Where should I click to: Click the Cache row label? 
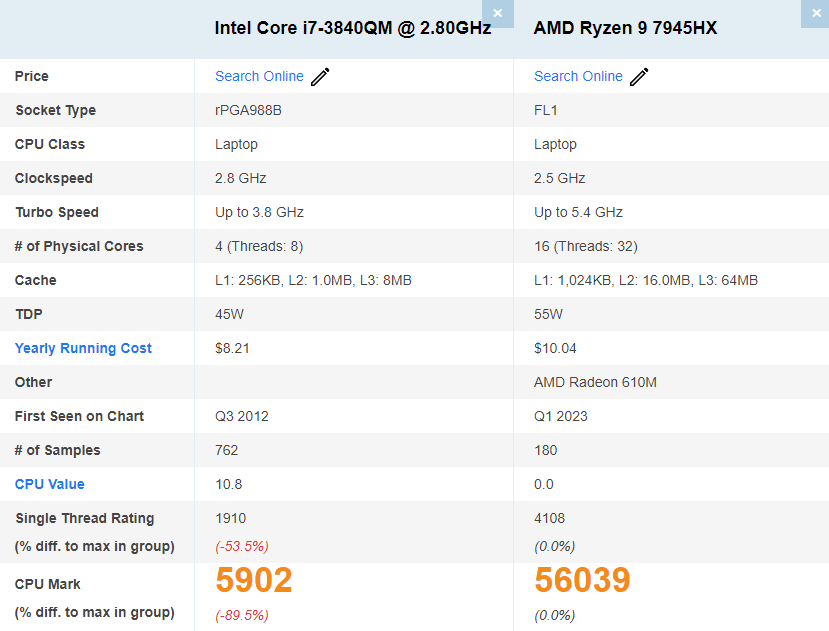click(x=35, y=280)
